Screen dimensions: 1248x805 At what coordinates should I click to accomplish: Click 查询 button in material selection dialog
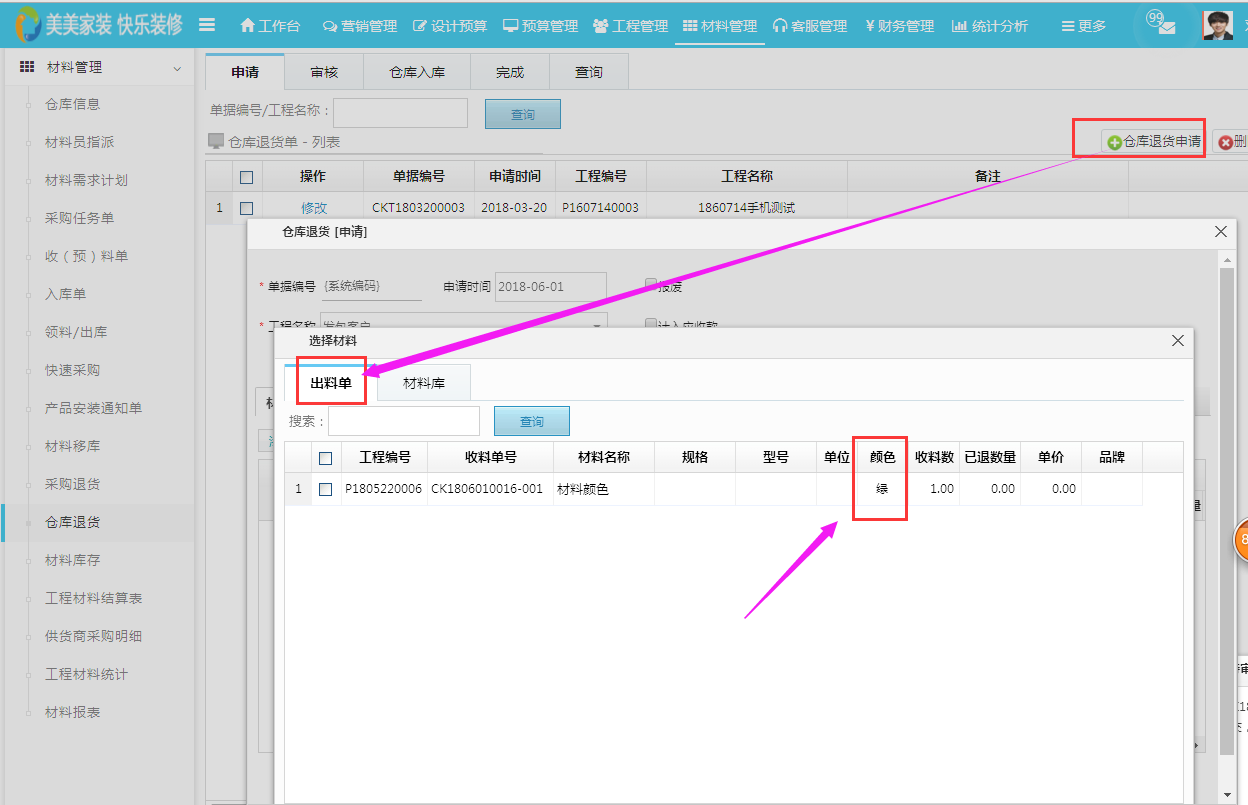point(531,422)
